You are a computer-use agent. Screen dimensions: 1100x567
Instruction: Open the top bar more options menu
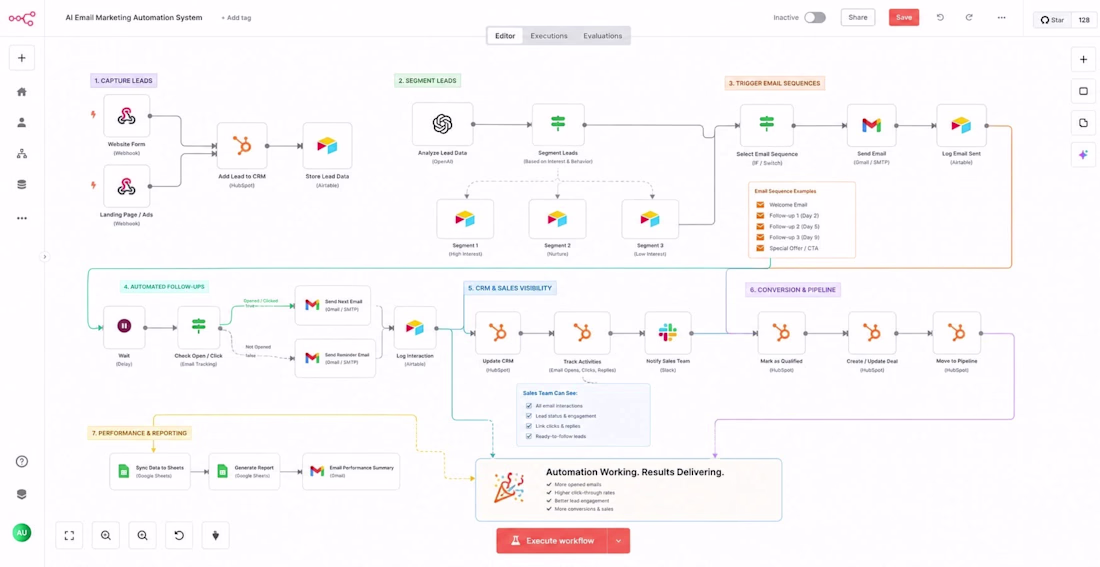[1001, 18]
